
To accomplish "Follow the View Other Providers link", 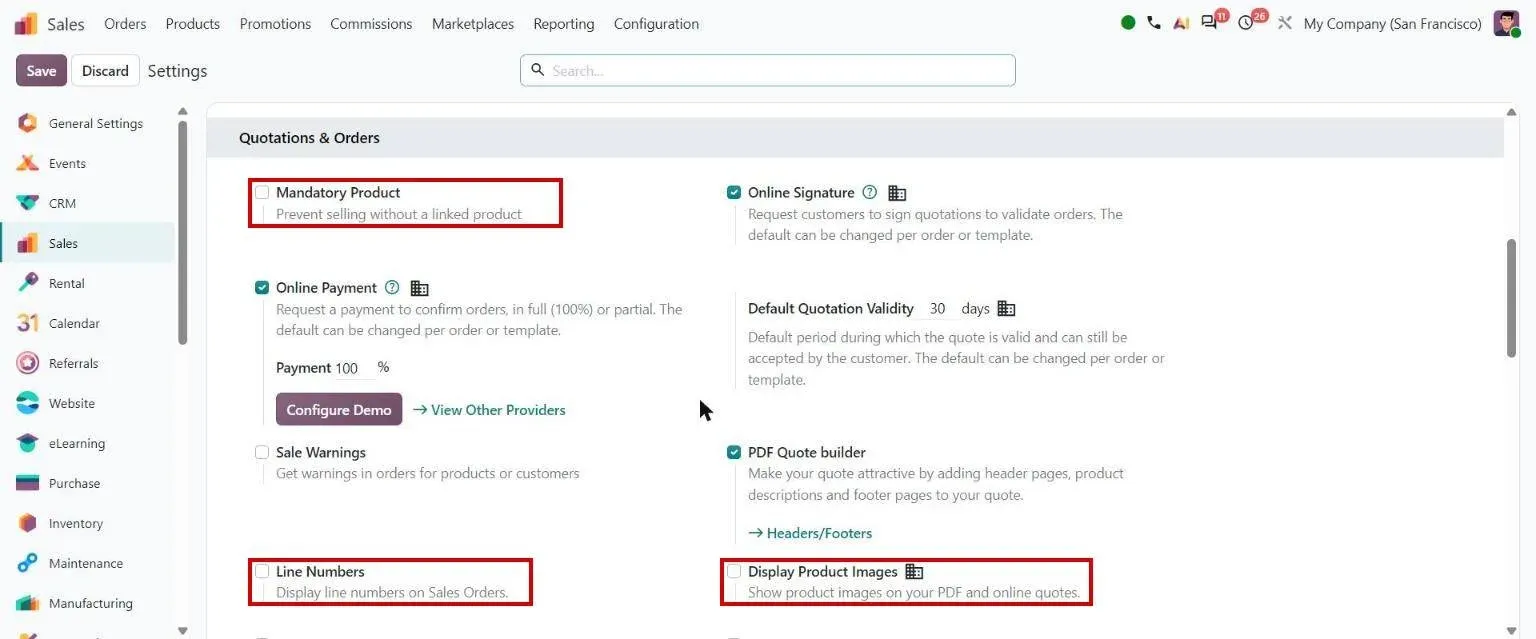I will (489, 409).
